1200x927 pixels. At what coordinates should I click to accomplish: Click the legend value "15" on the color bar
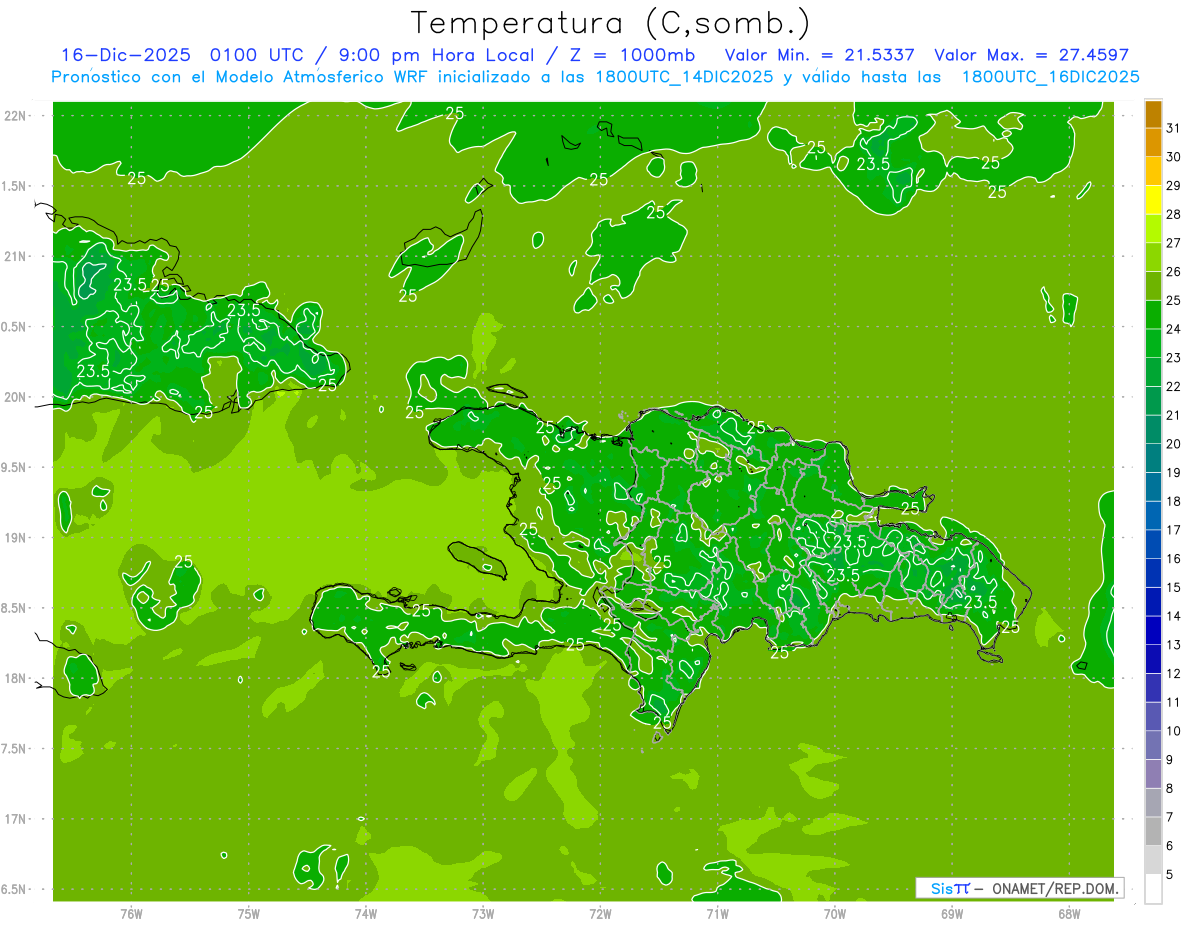tap(1174, 587)
